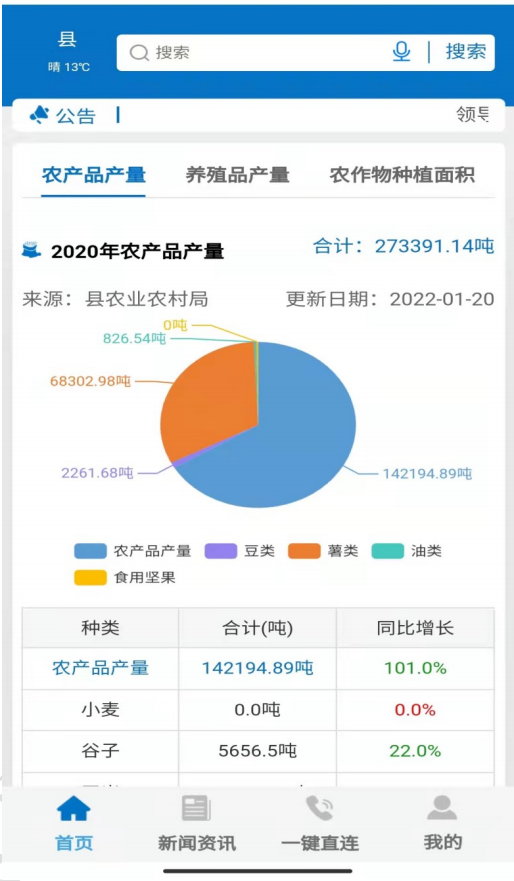Tap the 一键直连 phone icon
The height and width of the screenshot is (881, 514).
[320, 809]
